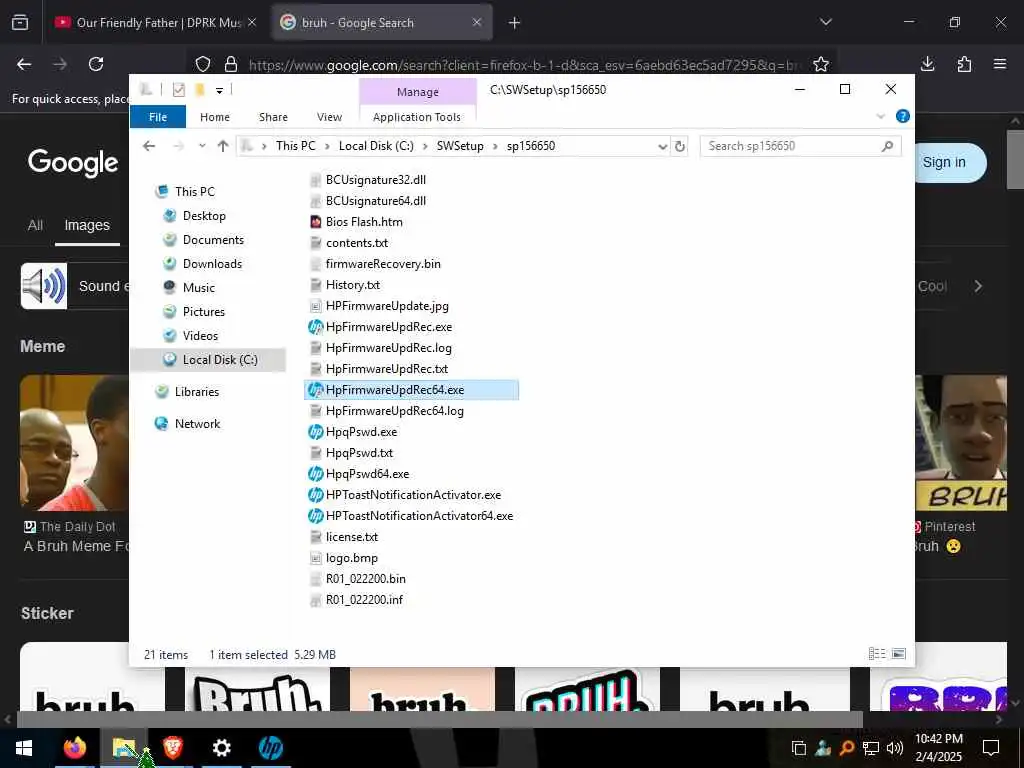Select Downloads in navigation pane
The height and width of the screenshot is (768, 1024).
212,264
